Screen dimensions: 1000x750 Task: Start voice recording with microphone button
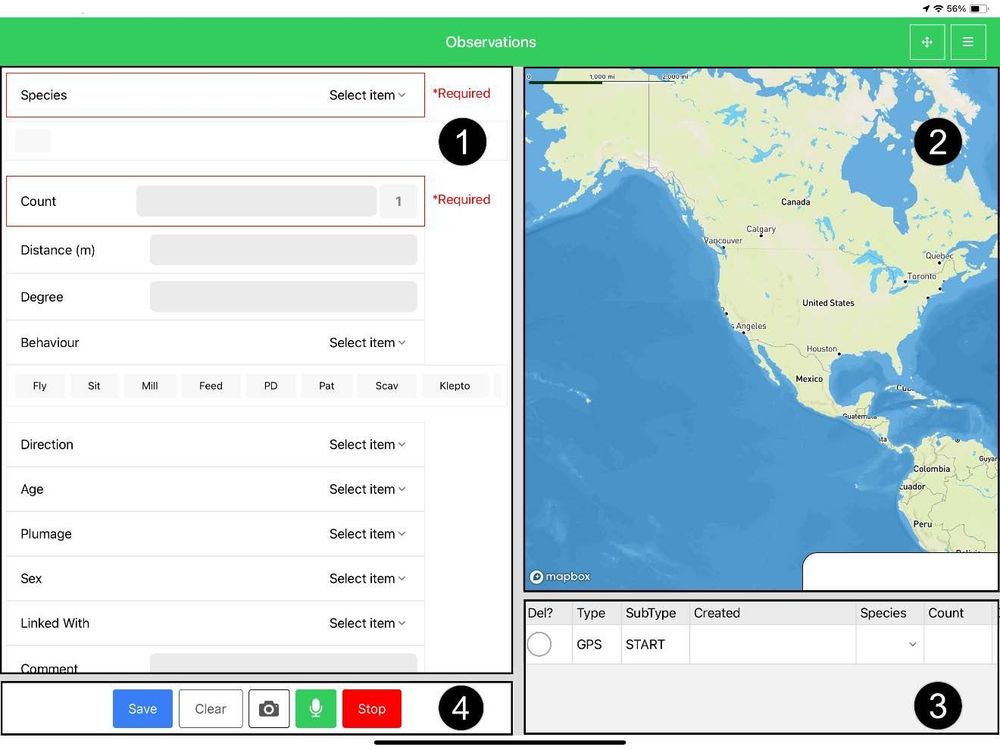316,709
